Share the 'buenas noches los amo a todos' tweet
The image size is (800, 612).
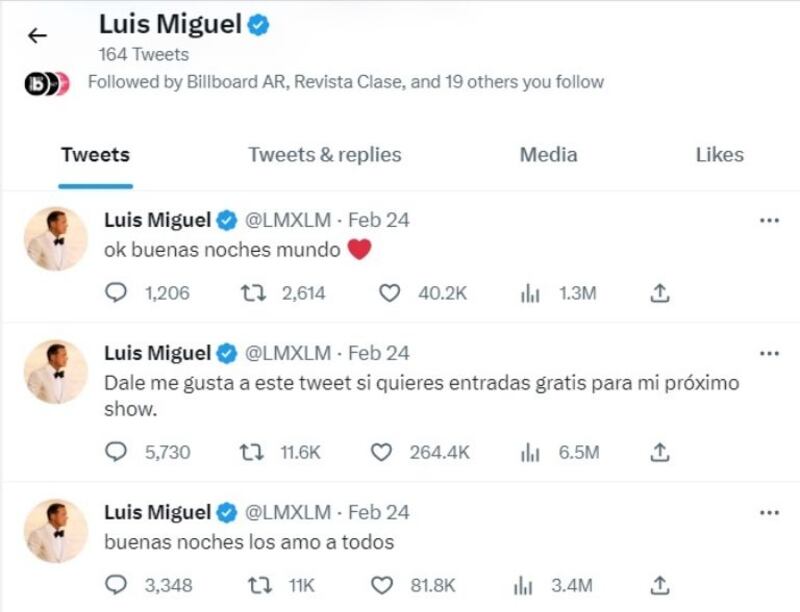pos(659,585)
